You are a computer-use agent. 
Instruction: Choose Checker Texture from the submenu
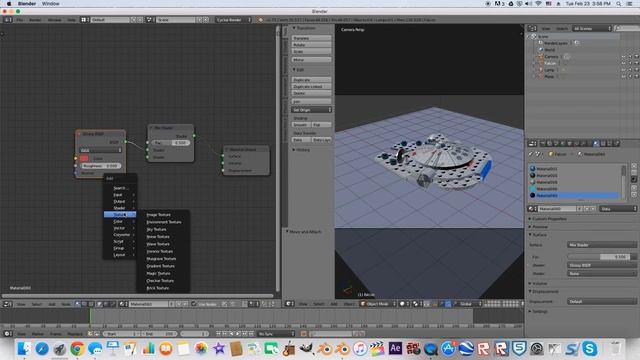pyautogui.click(x=160, y=281)
